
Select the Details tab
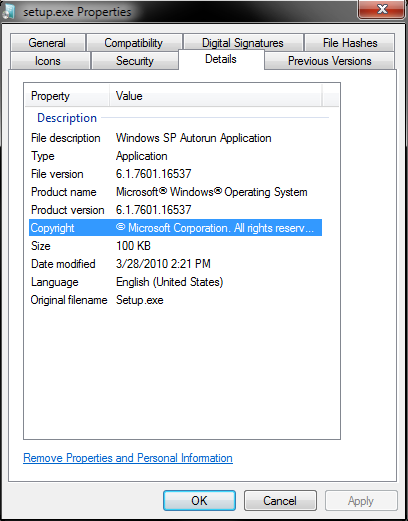(x=221, y=59)
